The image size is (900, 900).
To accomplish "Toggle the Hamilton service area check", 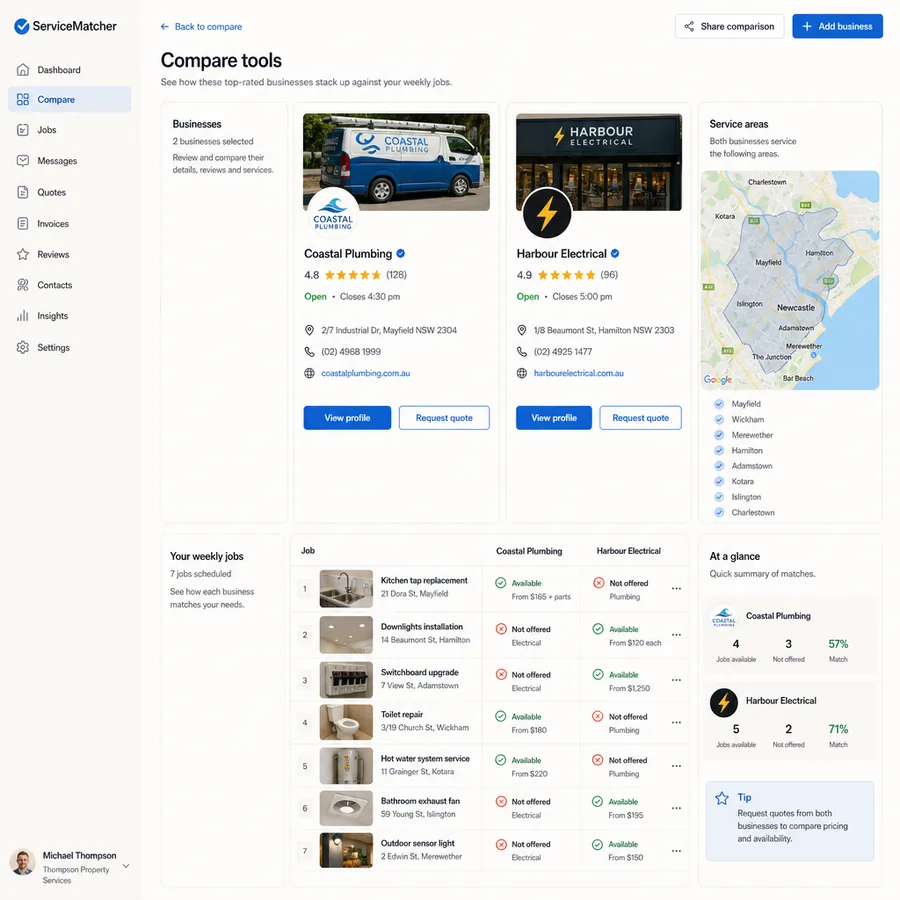I will pos(719,450).
